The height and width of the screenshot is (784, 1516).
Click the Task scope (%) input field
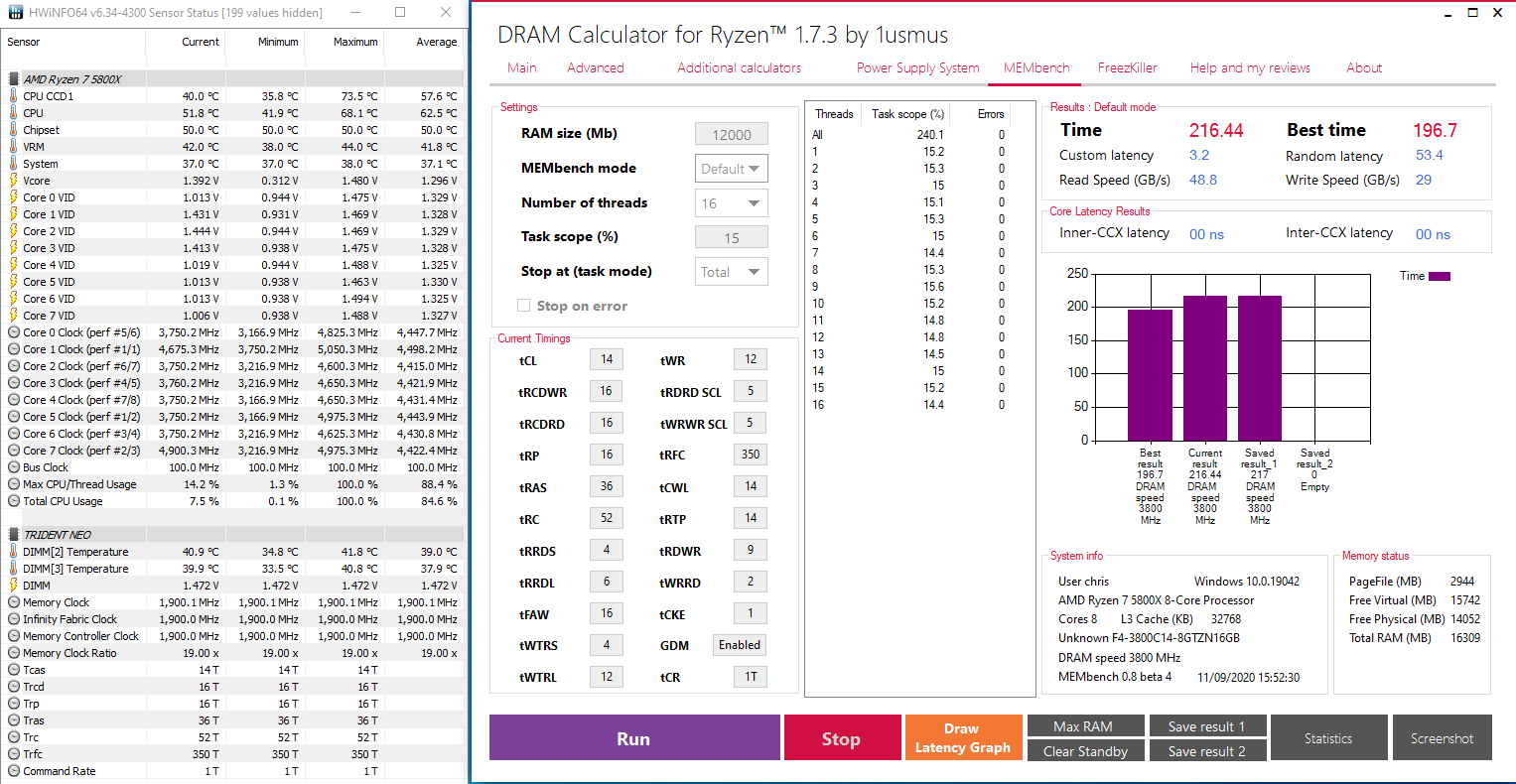732,238
